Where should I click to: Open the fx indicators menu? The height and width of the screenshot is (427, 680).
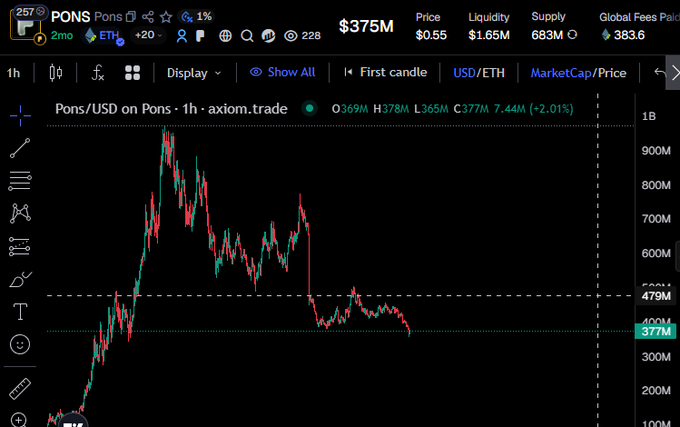[98, 72]
